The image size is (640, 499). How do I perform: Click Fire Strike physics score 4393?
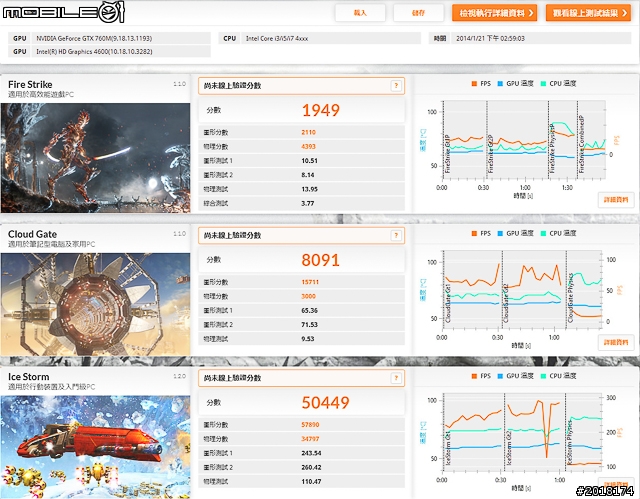coord(309,146)
